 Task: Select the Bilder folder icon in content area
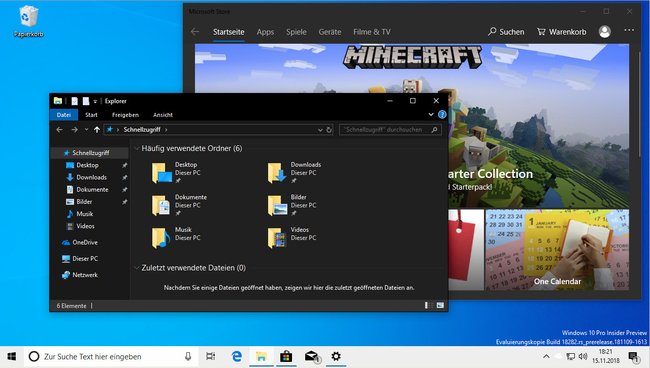tap(277, 205)
